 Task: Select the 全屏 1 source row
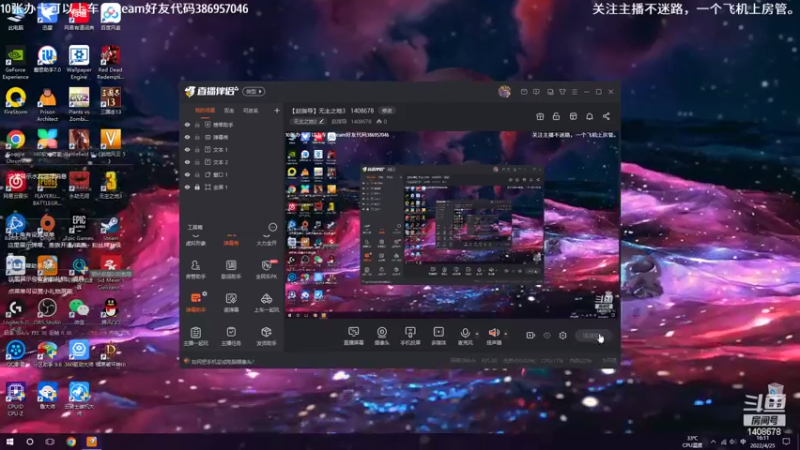(232, 187)
